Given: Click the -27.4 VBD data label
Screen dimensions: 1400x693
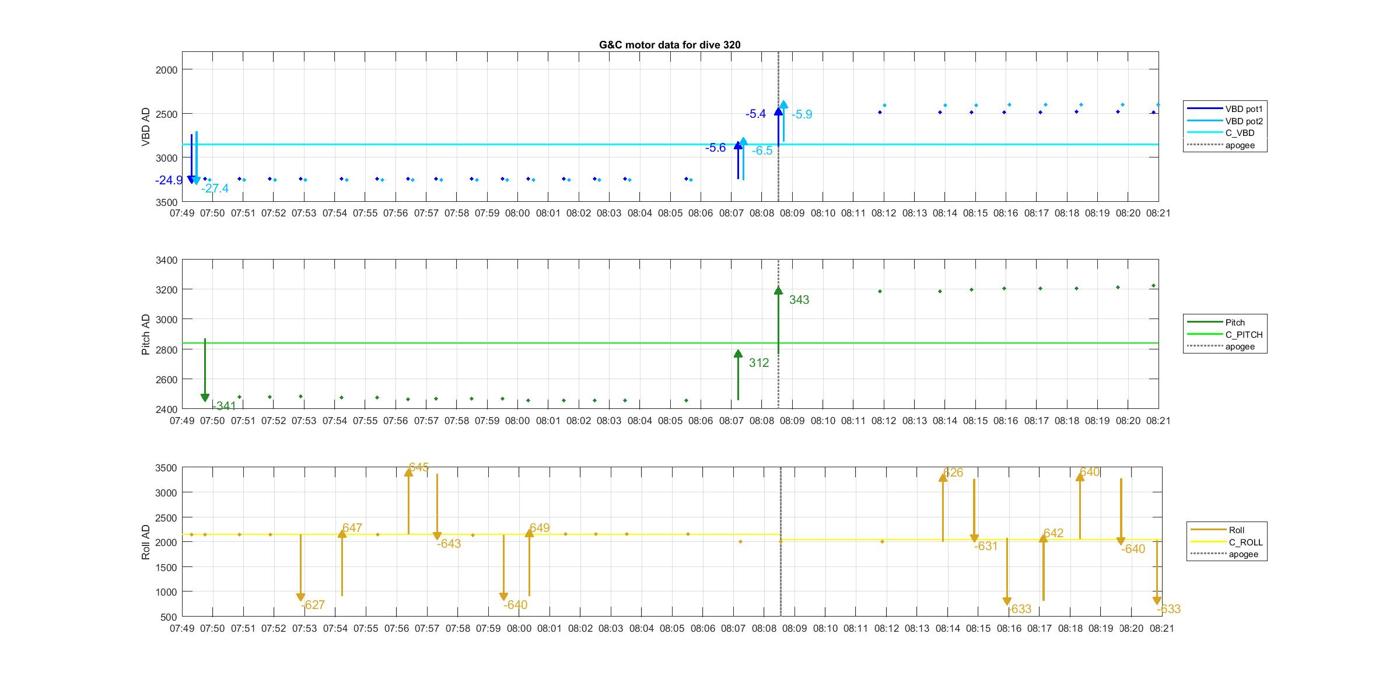Looking at the screenshot, I should [215, 188].
